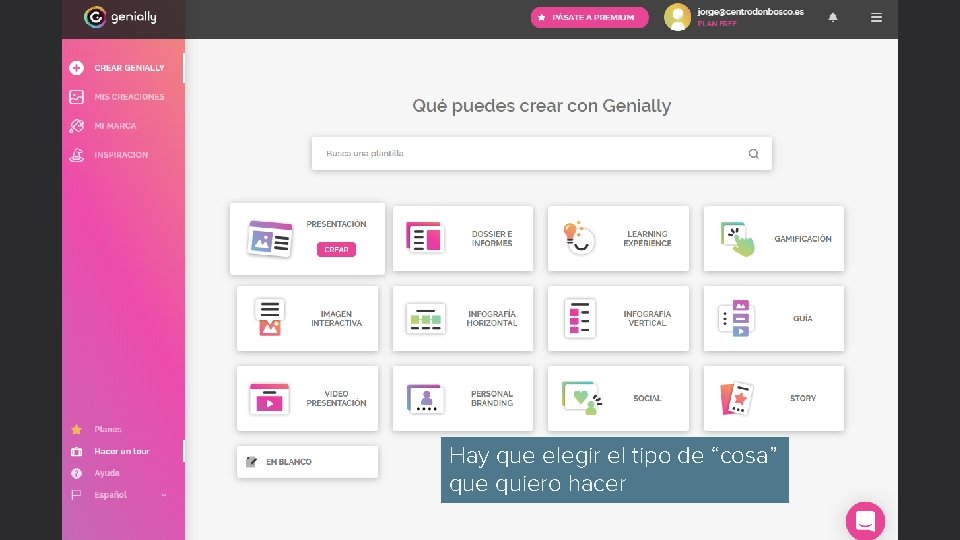Click the Mis Creaciones image icon
The height and width of the screenshot is (540, 960).
click(x=77, y=97)
